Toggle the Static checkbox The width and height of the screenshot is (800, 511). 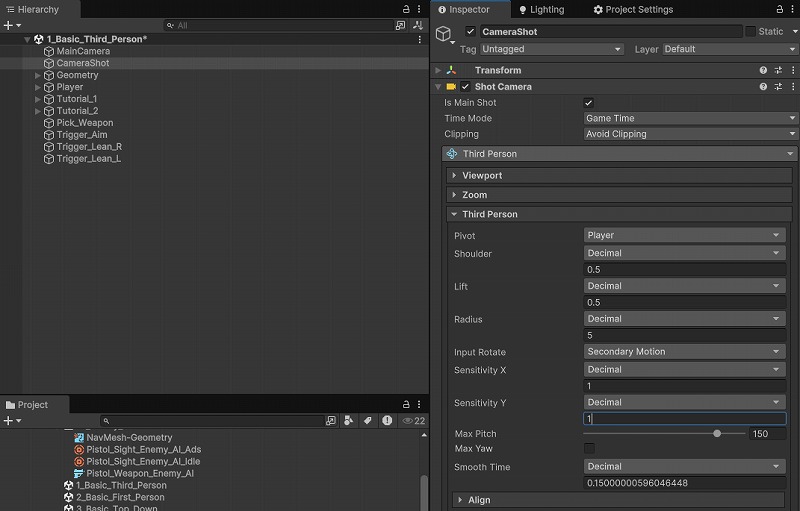click(751, 32)
